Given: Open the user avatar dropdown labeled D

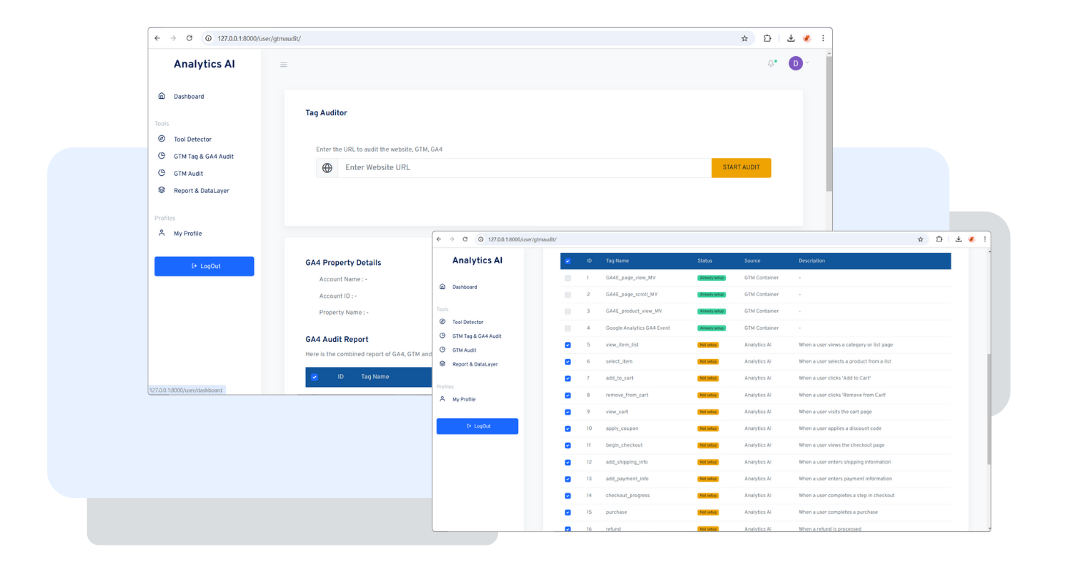Looking at the screenshot, I should [x=796, y=63].
